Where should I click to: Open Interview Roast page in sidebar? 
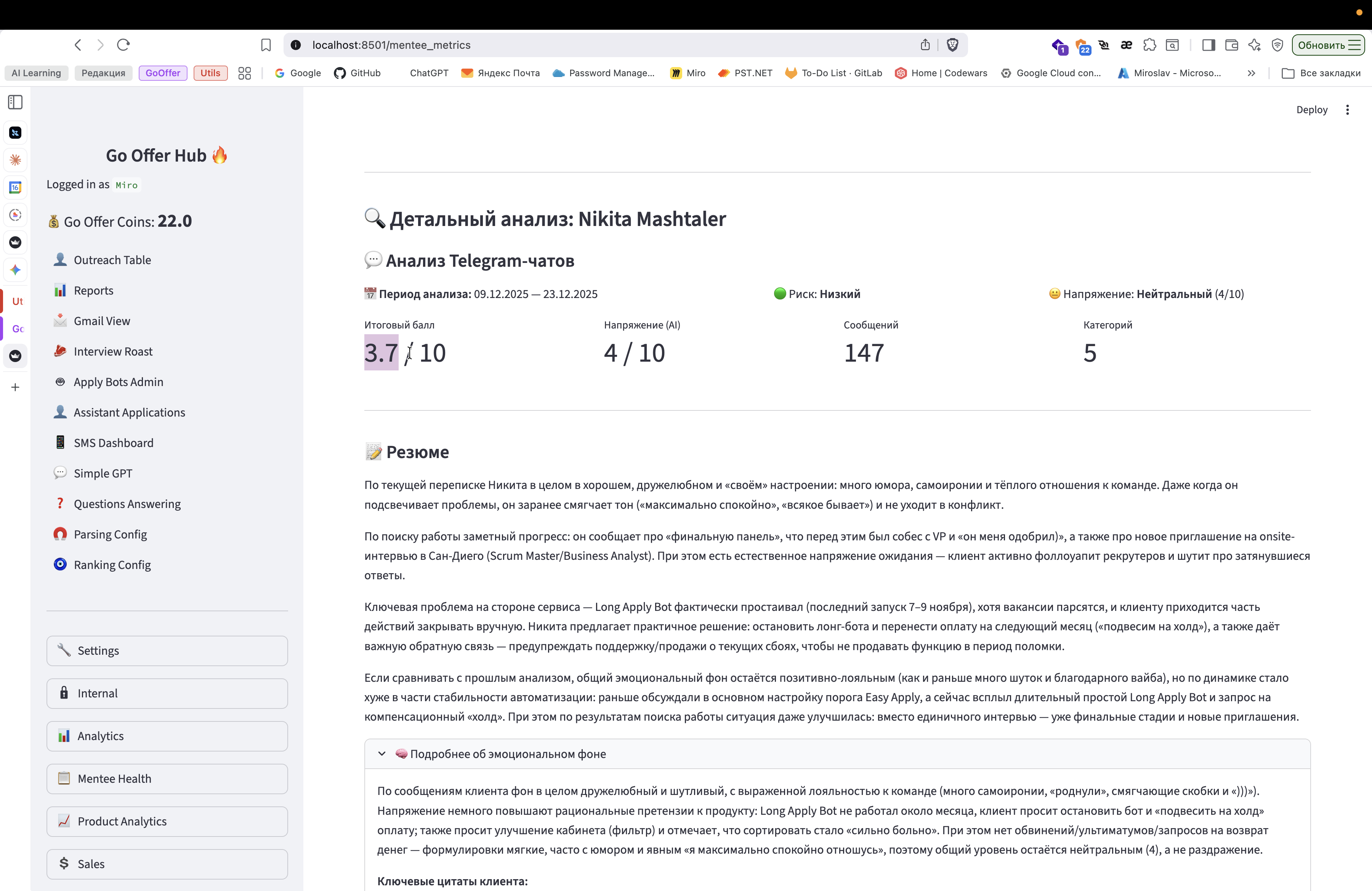[113, 351]
